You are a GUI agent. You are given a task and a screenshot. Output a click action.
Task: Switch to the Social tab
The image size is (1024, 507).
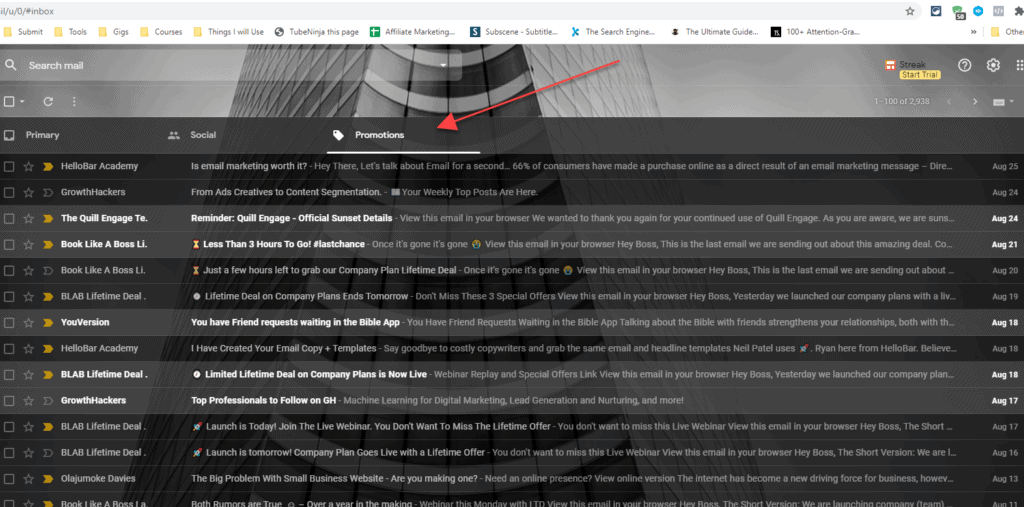(203, 135)
